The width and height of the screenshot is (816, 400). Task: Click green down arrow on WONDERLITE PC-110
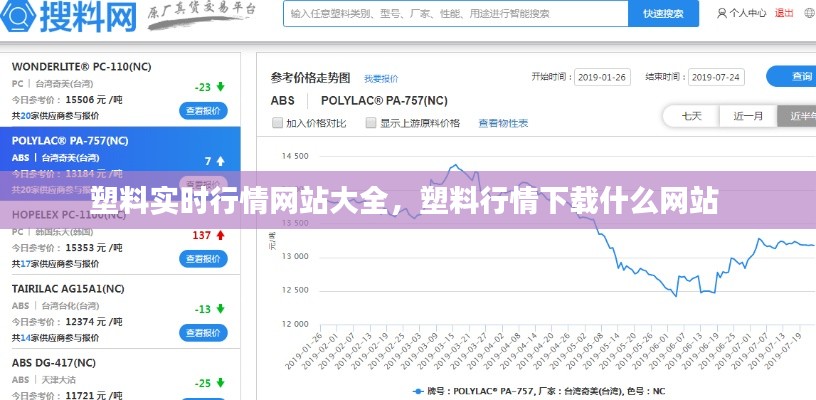[x=220, y=87]
